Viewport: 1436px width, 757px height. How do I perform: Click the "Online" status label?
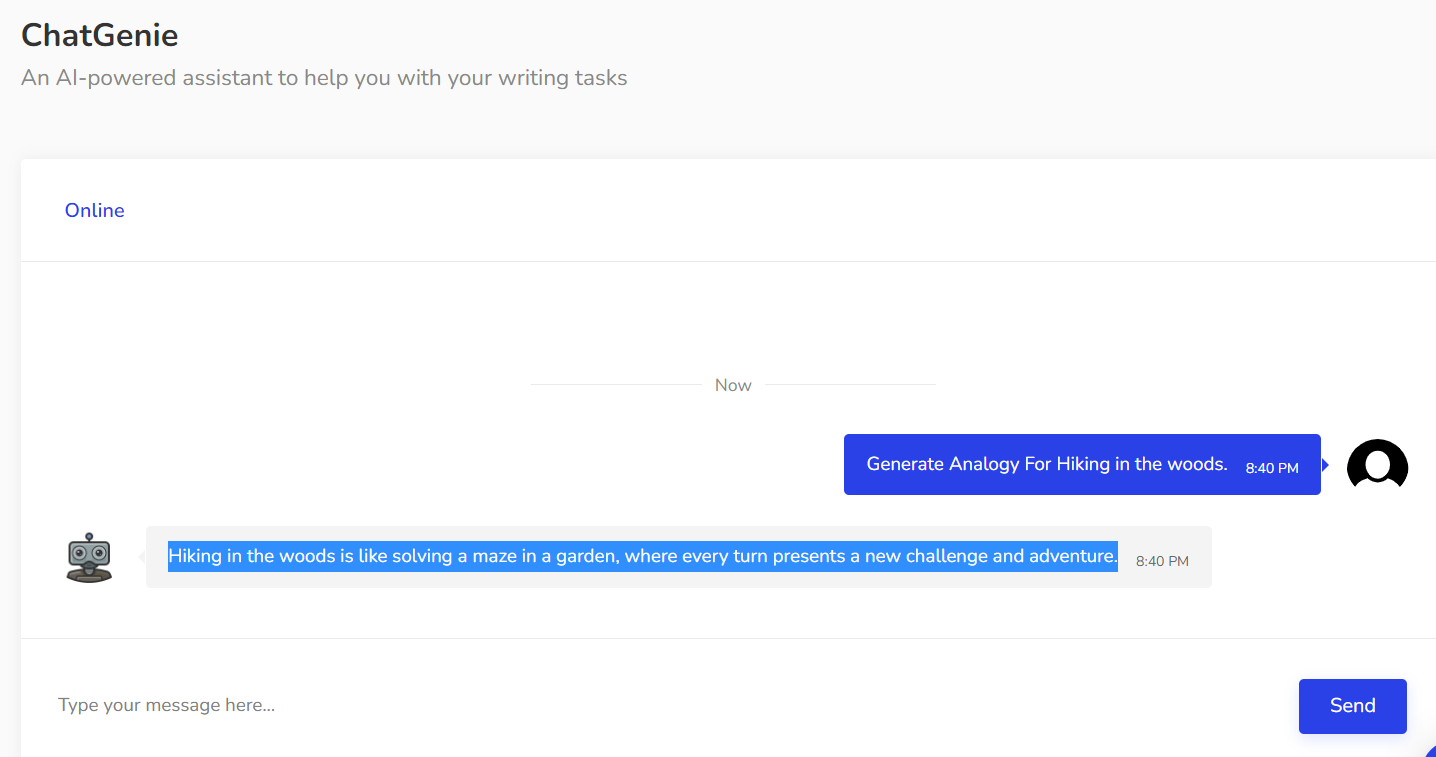[x=95, y=210]
